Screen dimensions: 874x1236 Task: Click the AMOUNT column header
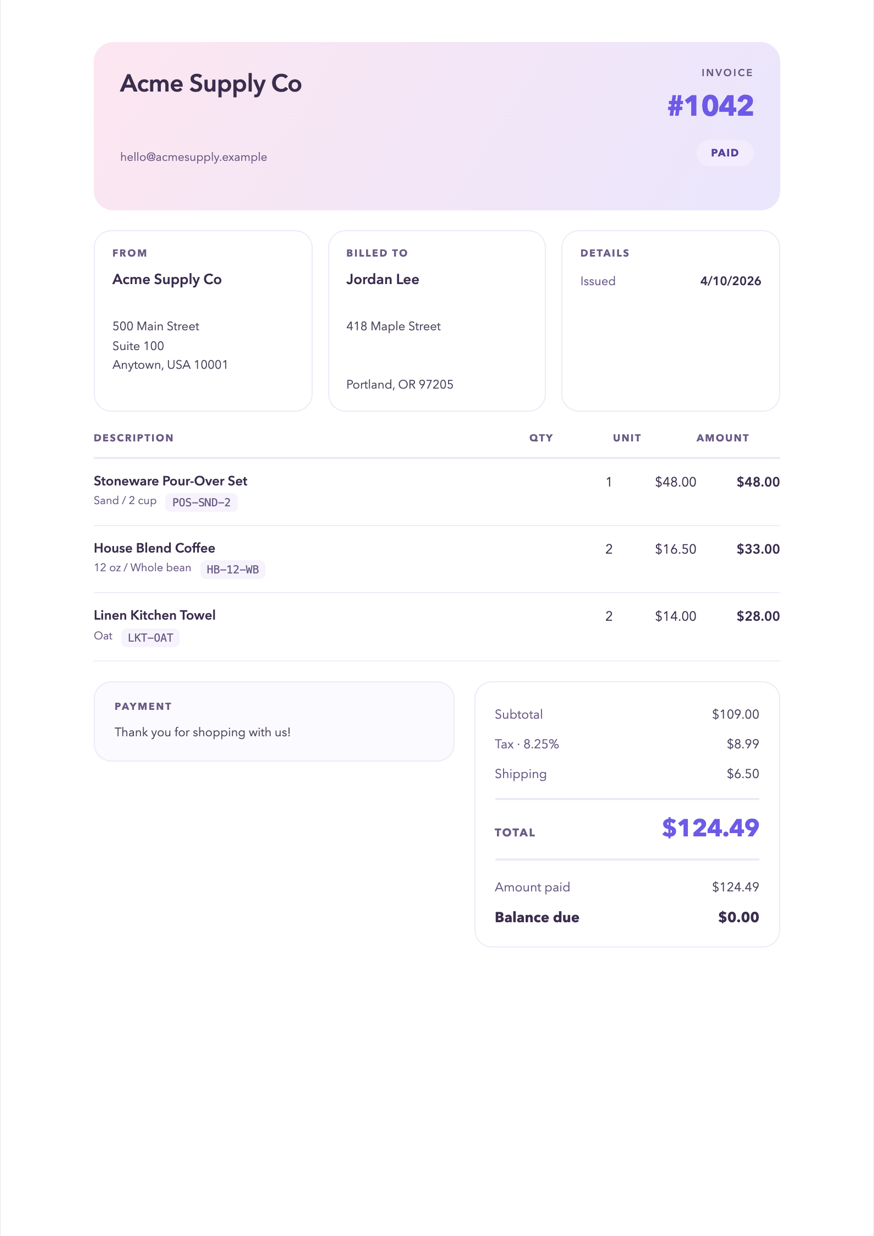point(723,438)
